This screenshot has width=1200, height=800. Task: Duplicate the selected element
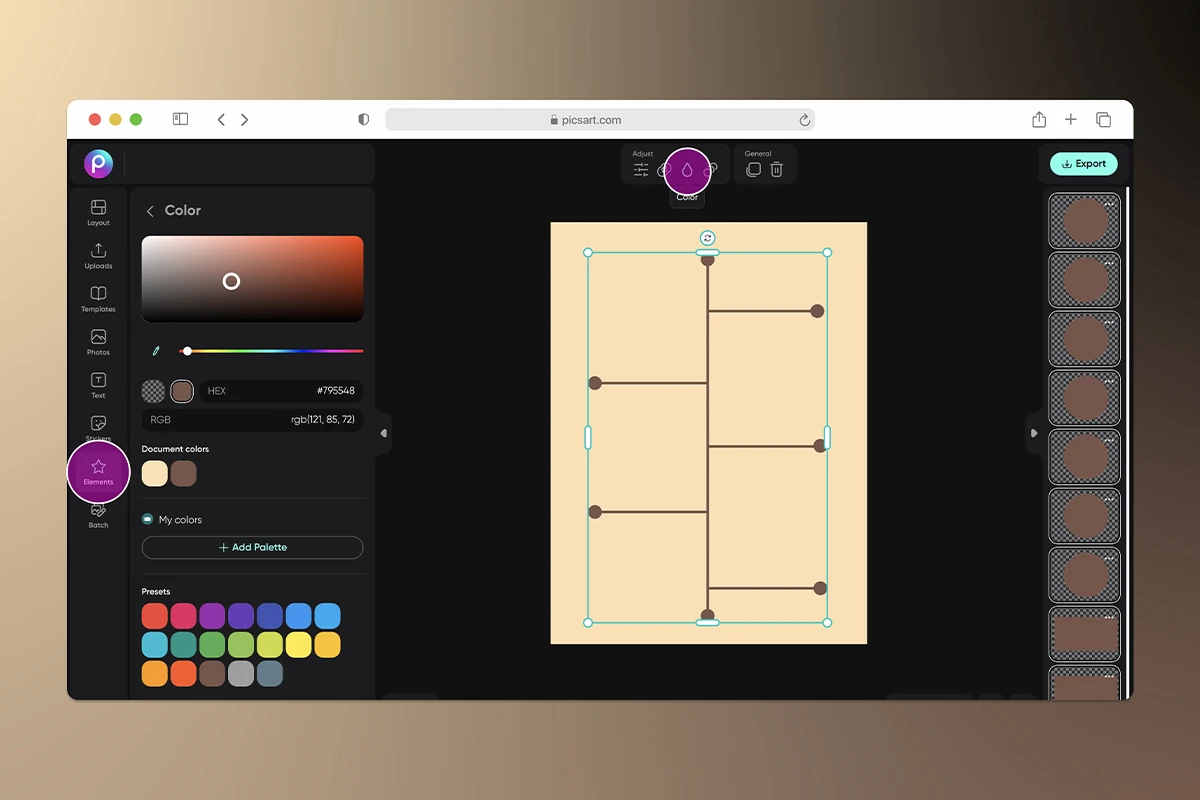tap(753, 170)
